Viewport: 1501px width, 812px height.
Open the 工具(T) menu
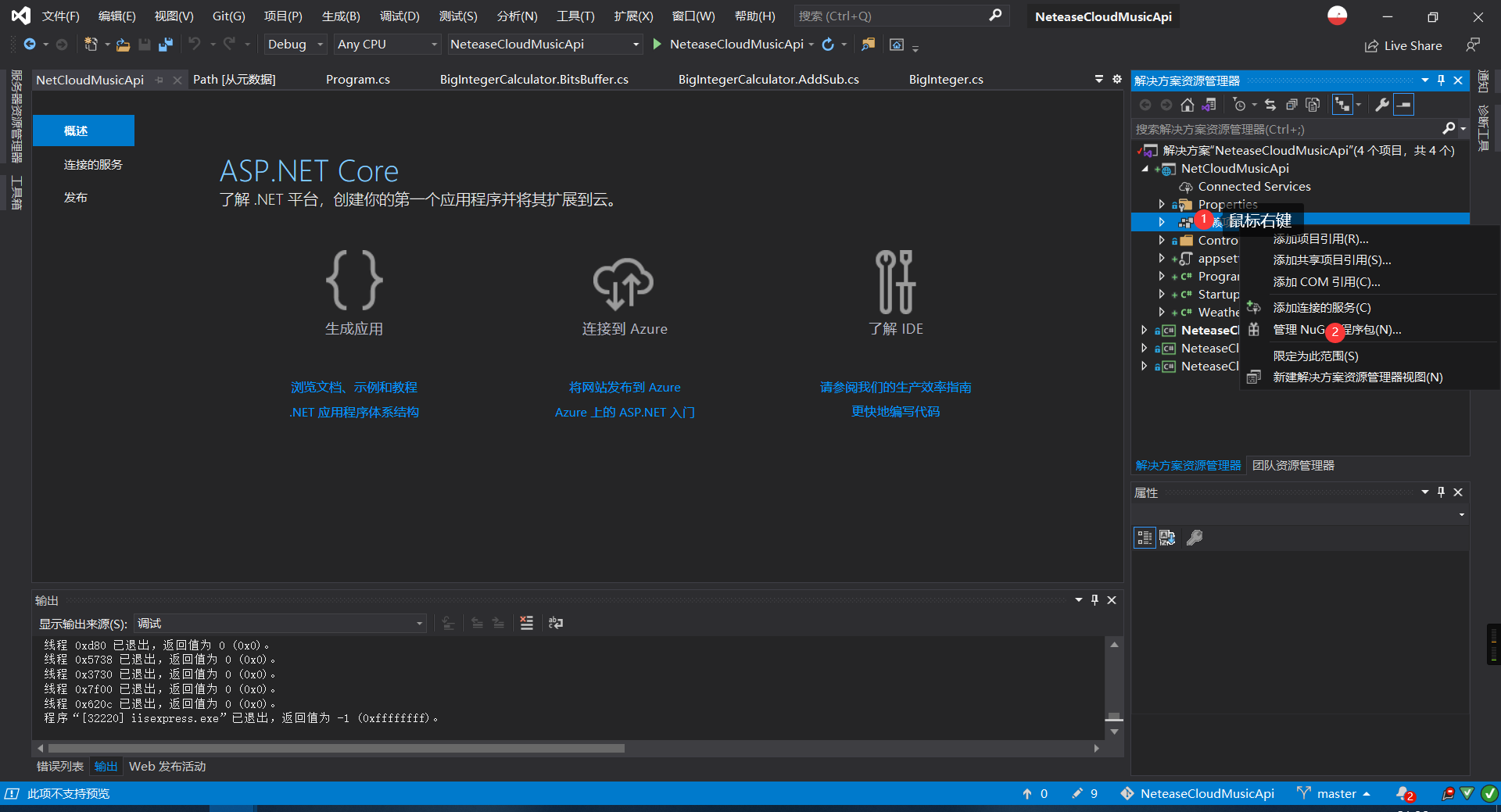575,16
